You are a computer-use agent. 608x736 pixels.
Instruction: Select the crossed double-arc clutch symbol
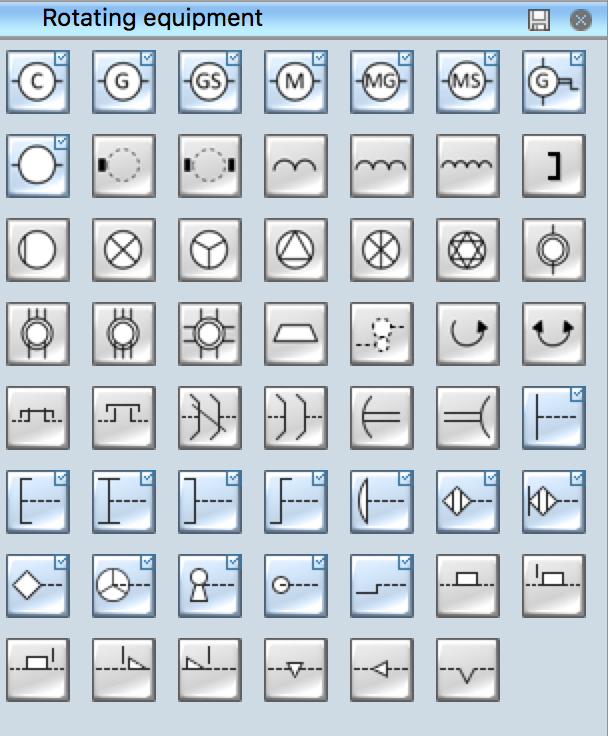210,418
